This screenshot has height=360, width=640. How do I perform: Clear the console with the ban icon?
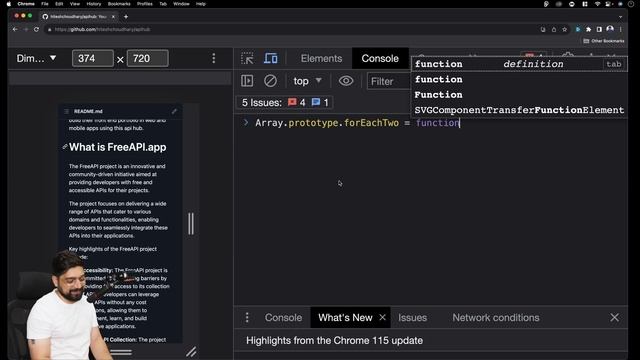pyautogui.click(x=270, y=81)
